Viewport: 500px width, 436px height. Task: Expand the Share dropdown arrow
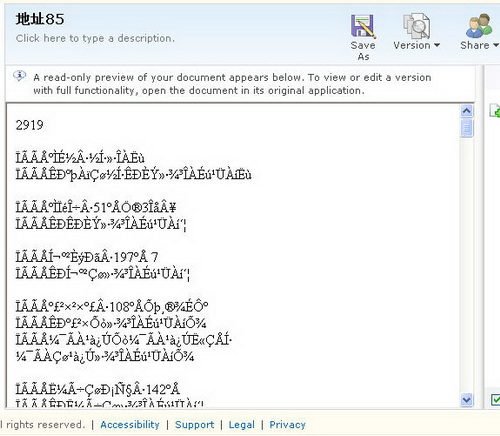(x=496, y=45)
